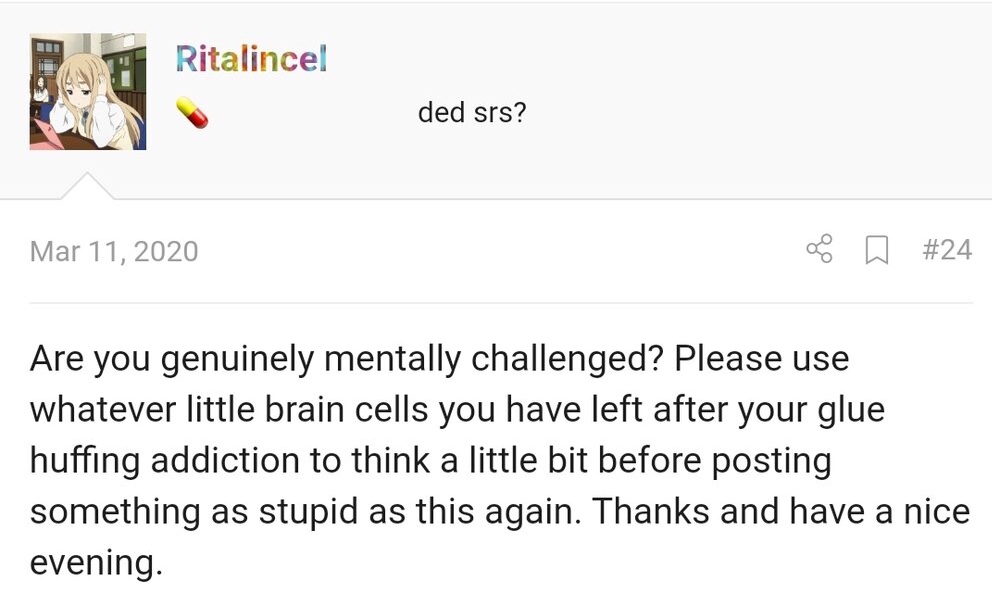
Task: Click the speech-bubble pointer below the avatar
Action: point(87,185)
